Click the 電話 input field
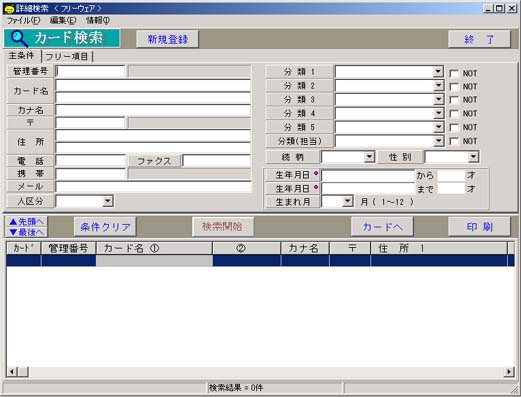The width and height of the screenshot is (521, 397). coord(90,161)
